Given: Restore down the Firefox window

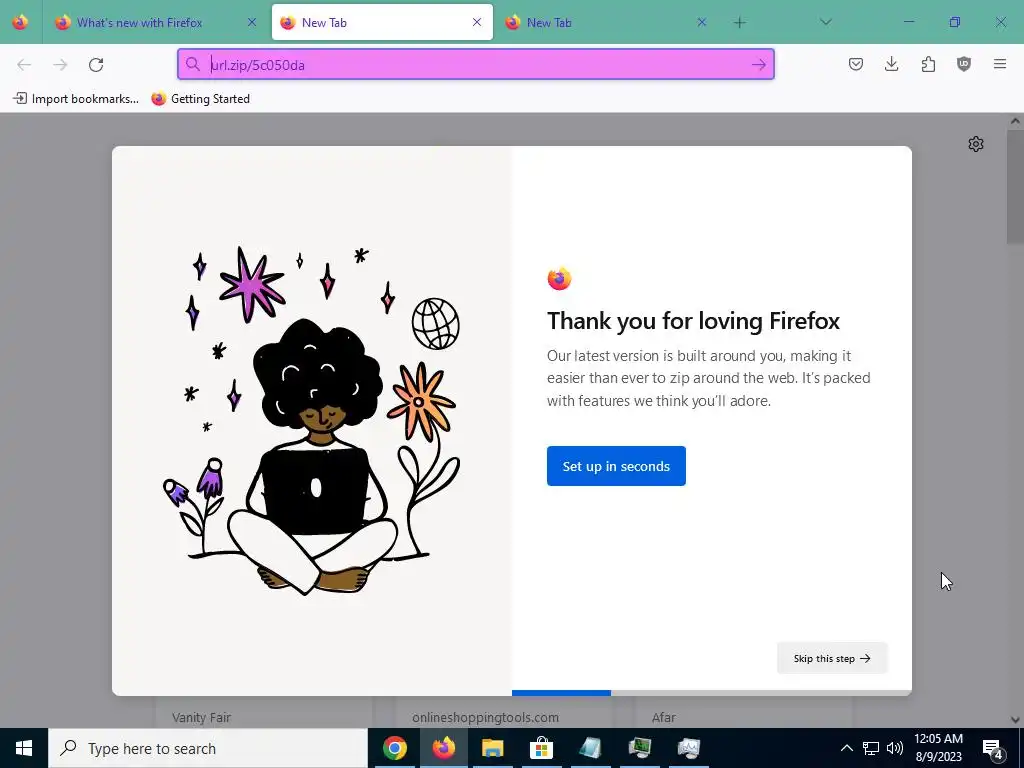Looking at the screenshot, I should pyautogui.click(x=955, y=22).
